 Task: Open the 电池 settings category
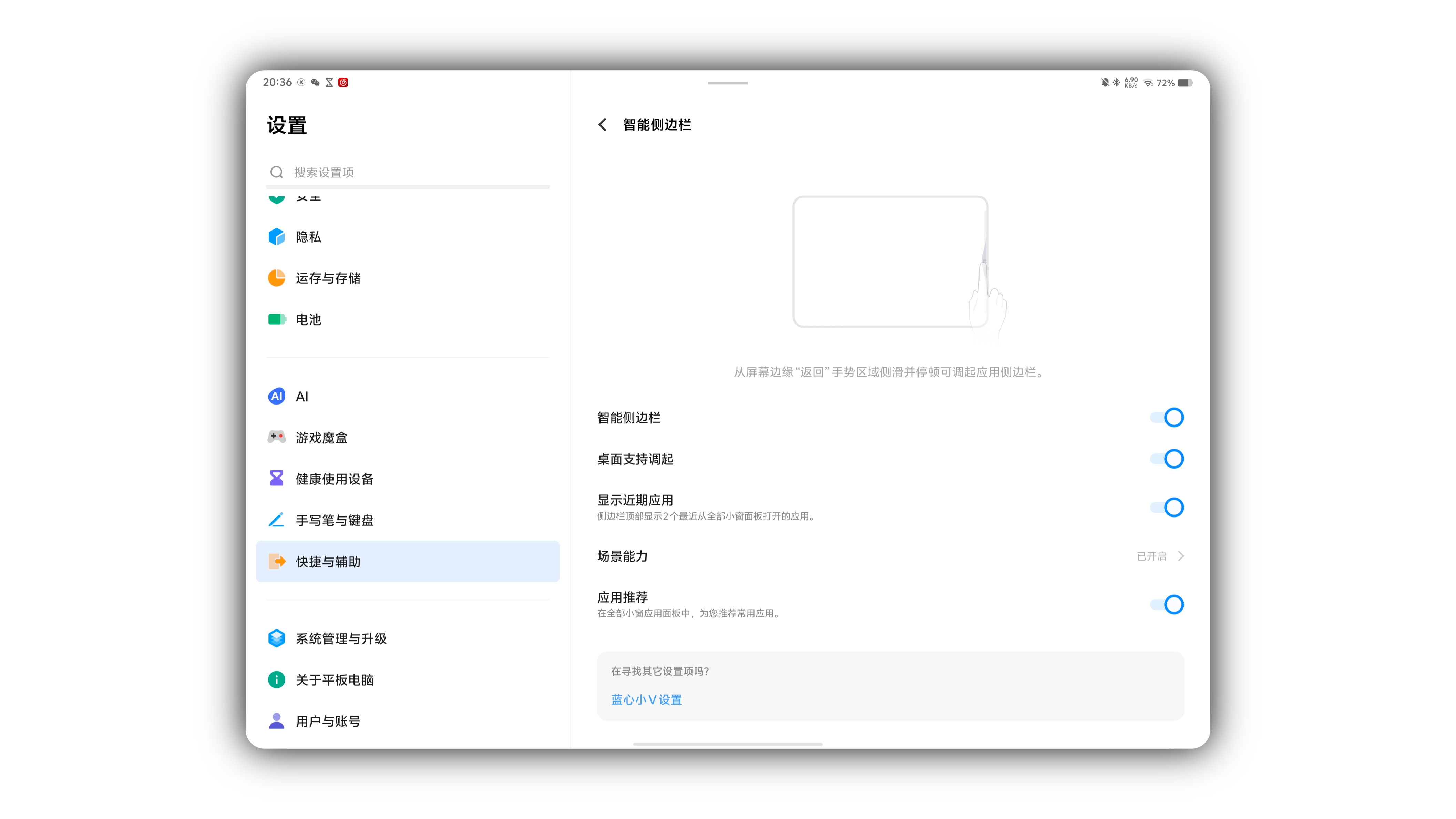tap(408, 319)
